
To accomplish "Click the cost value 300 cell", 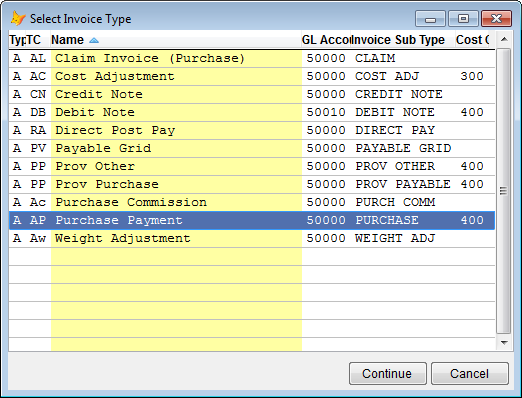I will [472, 77].
